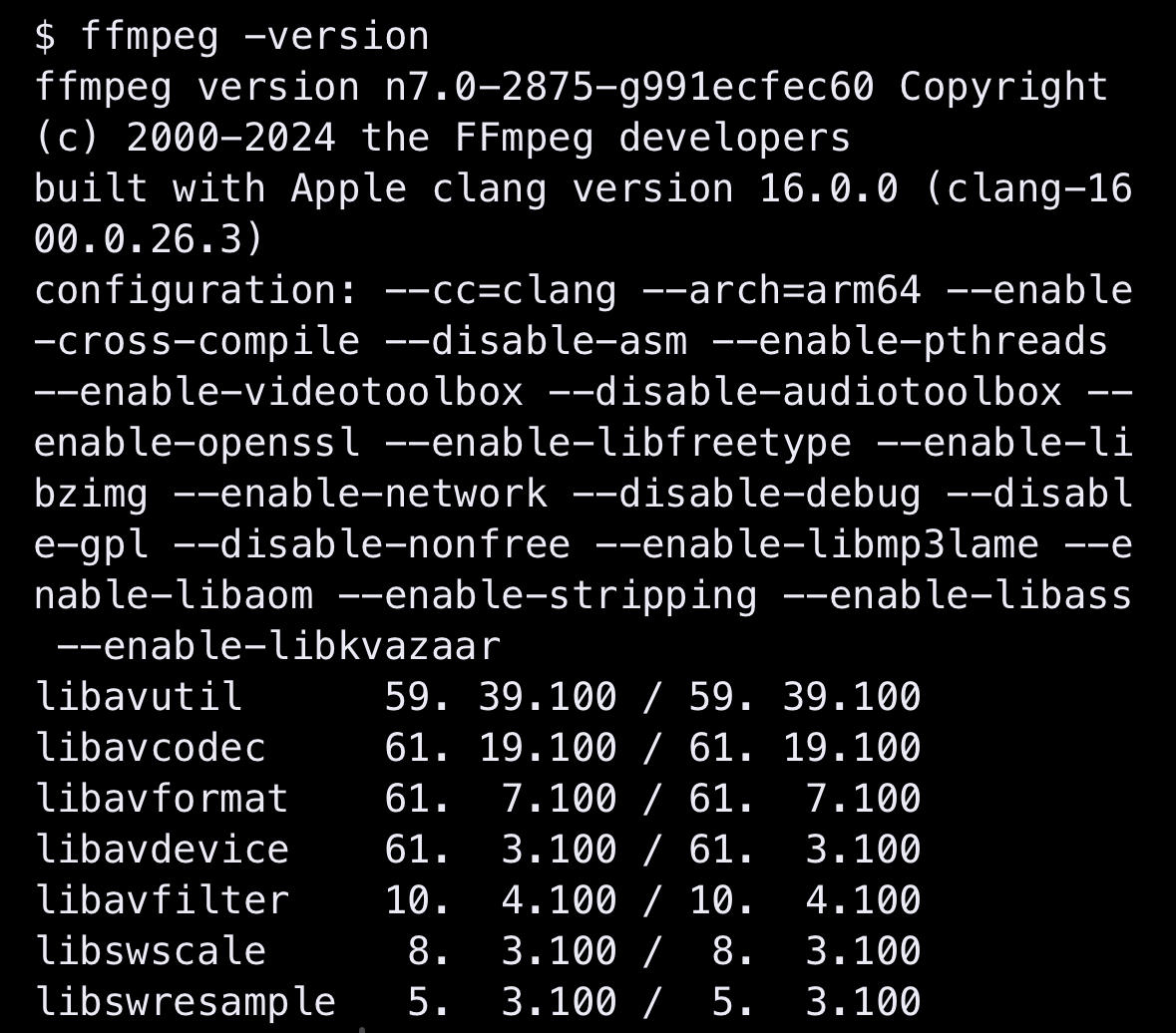Click the libavformat library name
The width and height of the screenshot is (1176, 1033).
pyautogui.click(x=162, y=799)
